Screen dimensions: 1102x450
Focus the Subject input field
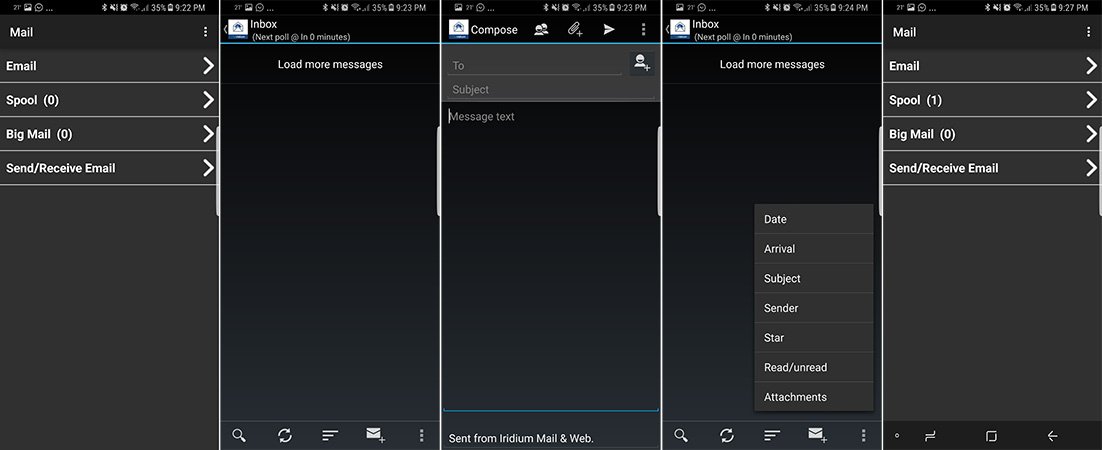click(550, 90)
